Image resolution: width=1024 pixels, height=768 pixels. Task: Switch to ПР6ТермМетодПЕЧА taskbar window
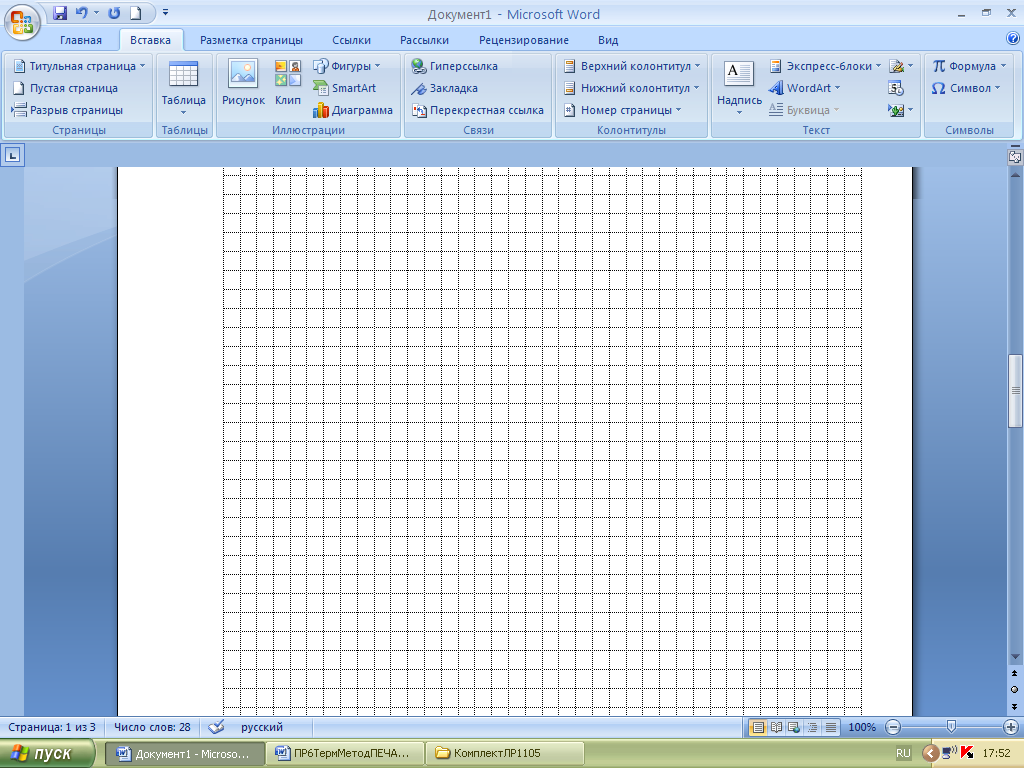click(345, 754)
